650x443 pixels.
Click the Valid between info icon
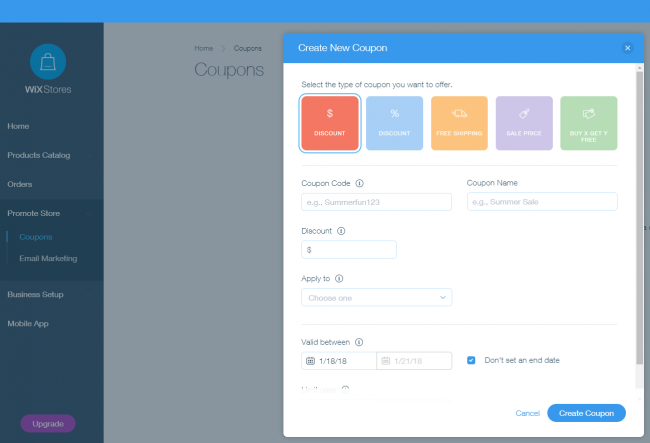tap(358, 342)
